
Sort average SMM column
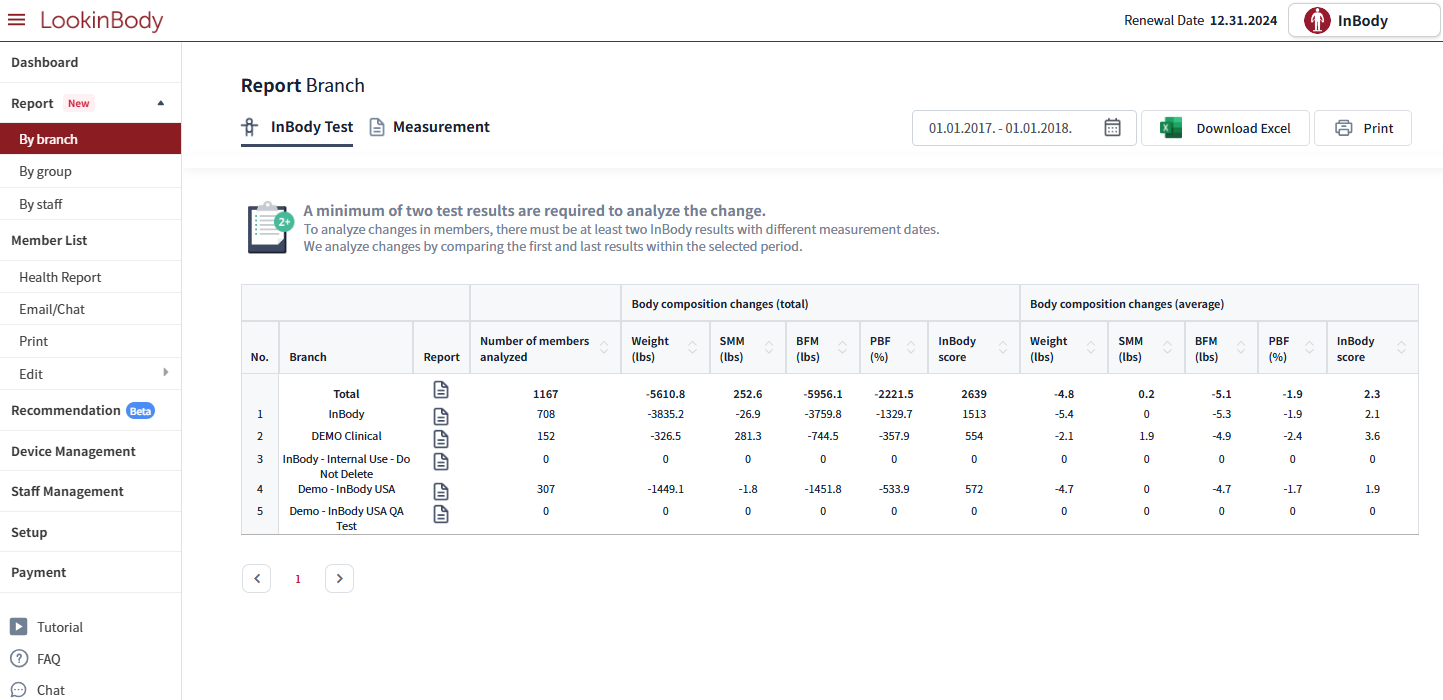(1167, 348)
